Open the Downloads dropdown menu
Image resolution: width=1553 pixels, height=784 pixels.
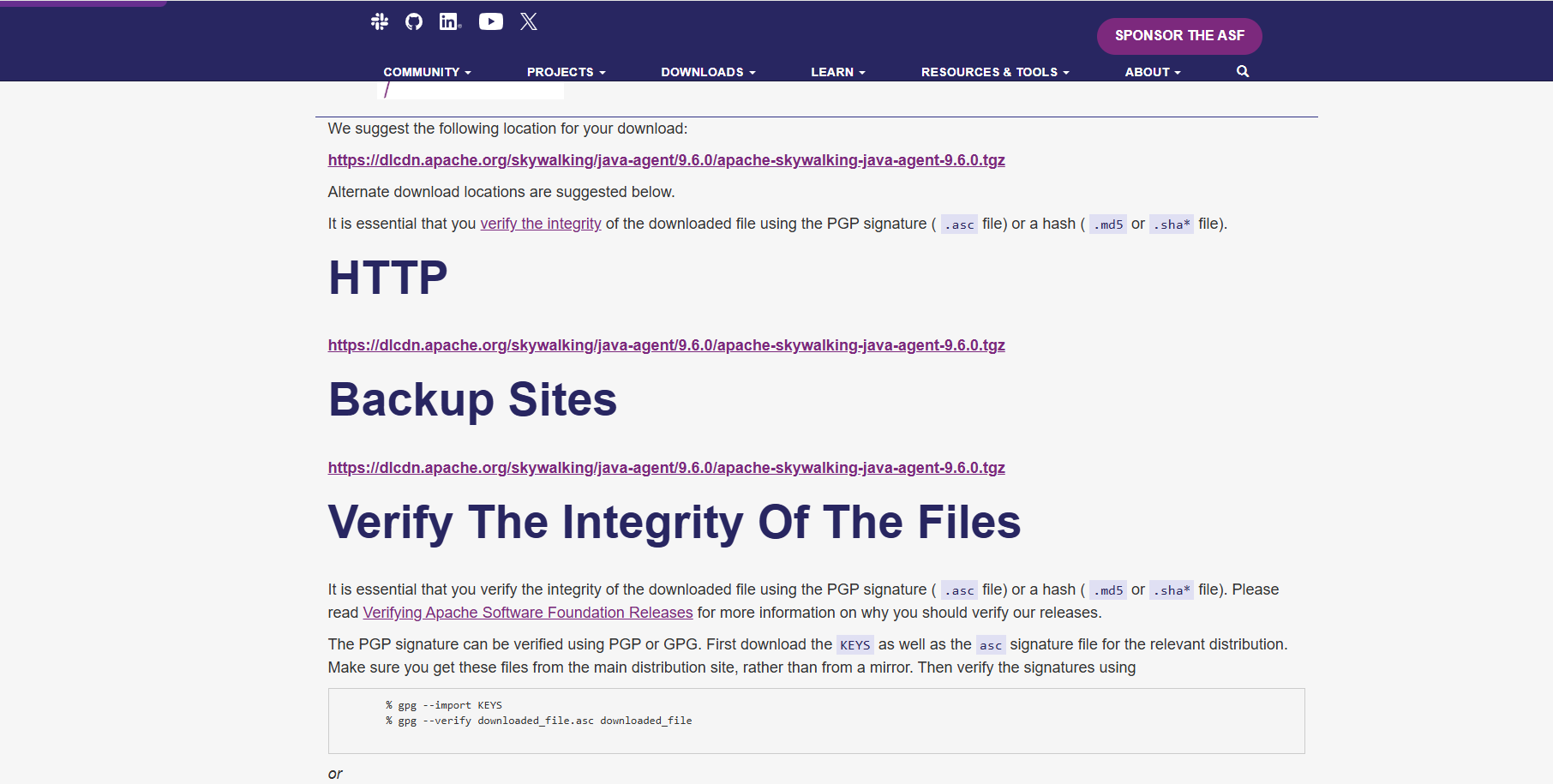[x=708, y=72]
